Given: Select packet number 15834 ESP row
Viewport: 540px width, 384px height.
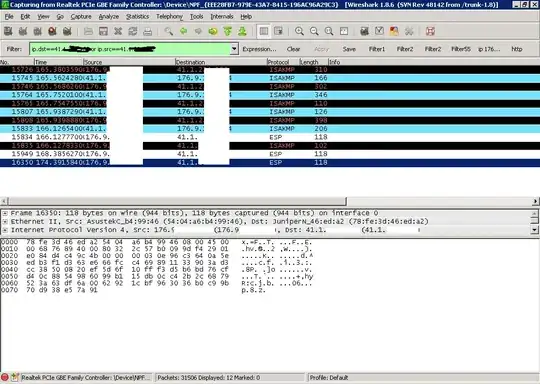Looking at the screenshot, I should pyautogui.click(x=270, y=137).
